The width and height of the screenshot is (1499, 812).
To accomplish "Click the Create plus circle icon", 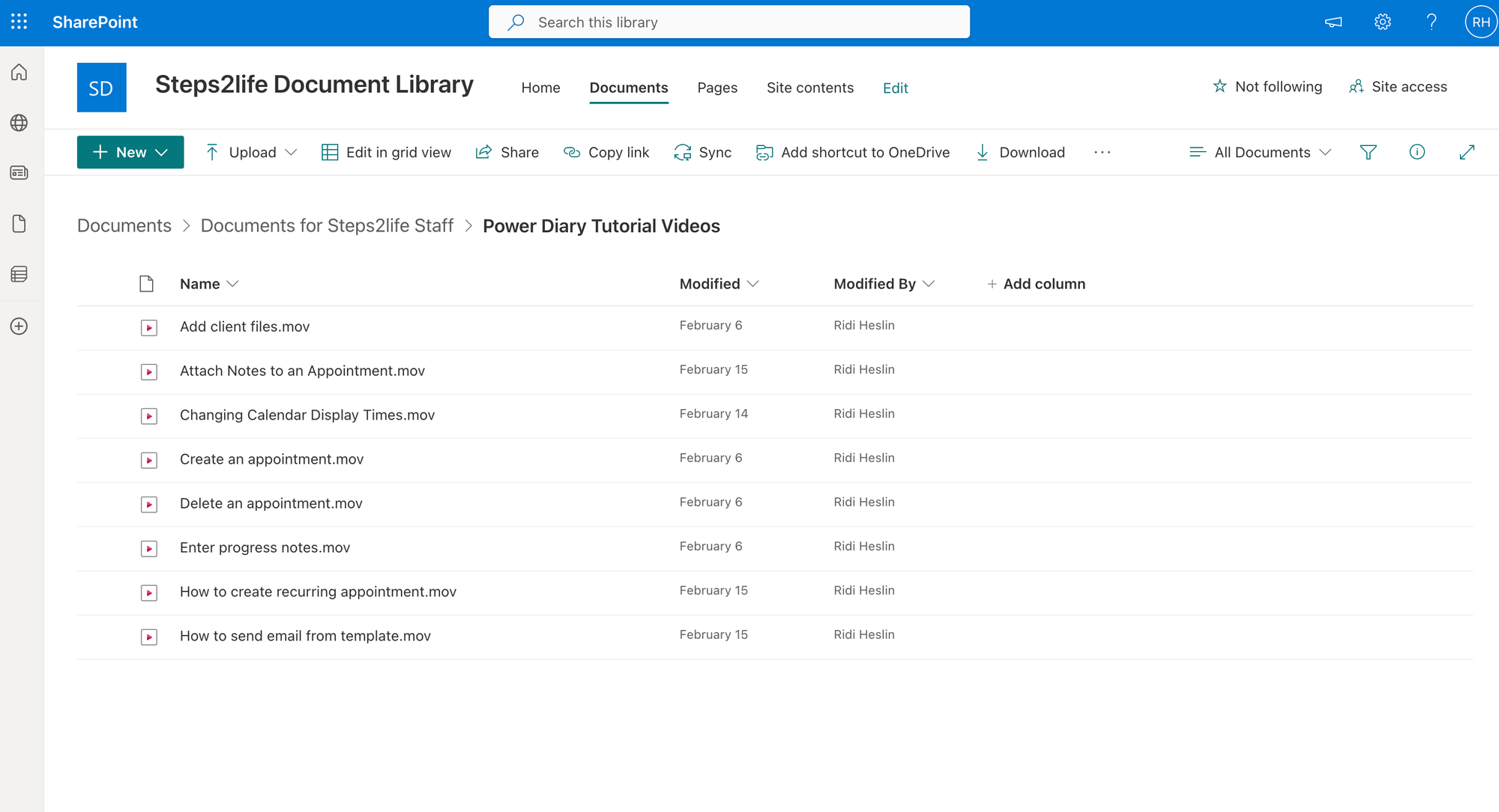I will pos(19,326).
